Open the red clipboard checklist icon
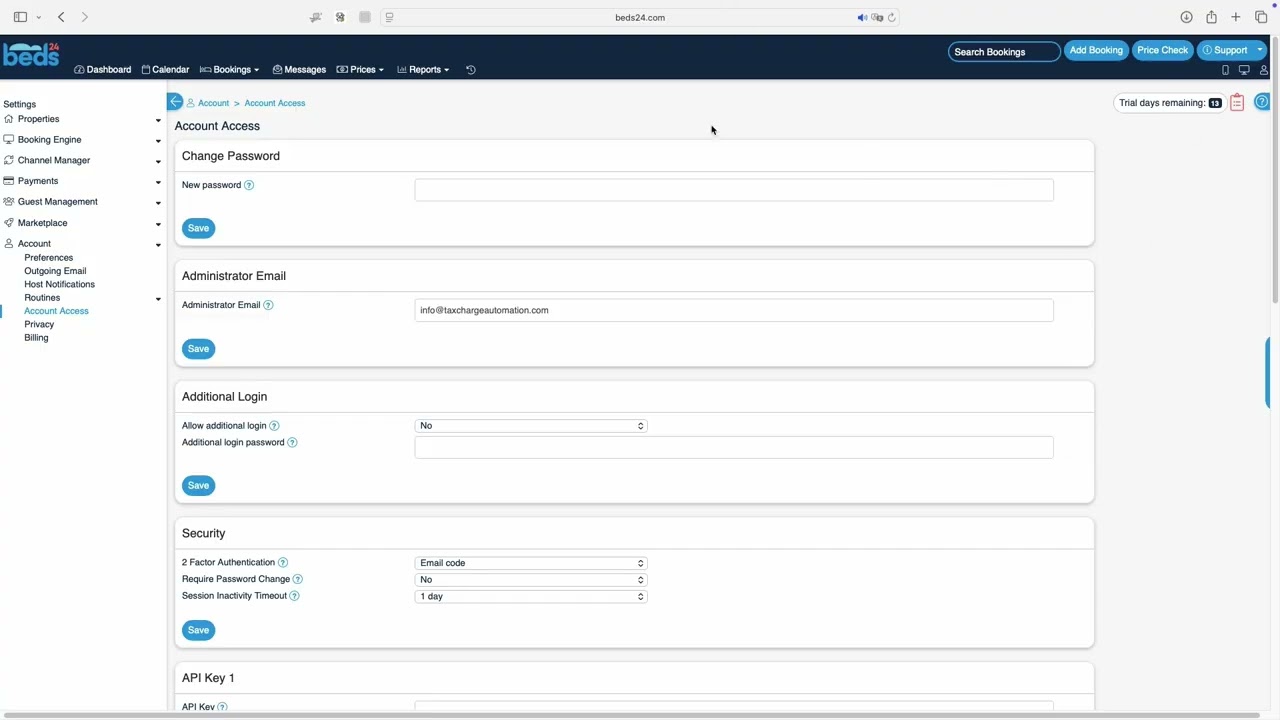This screenshot has width=1280, height=720. [1237, 103]
